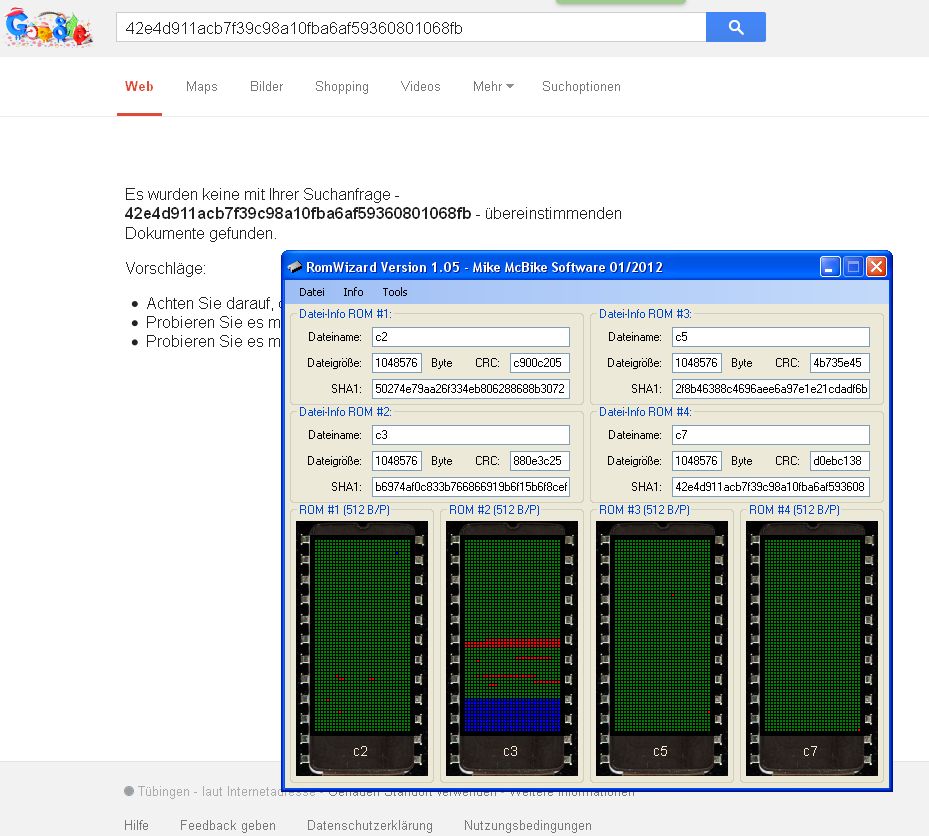Close the RomWizard window
The height and width of the screenshot is (836, 929).
(x=876, y=267)
